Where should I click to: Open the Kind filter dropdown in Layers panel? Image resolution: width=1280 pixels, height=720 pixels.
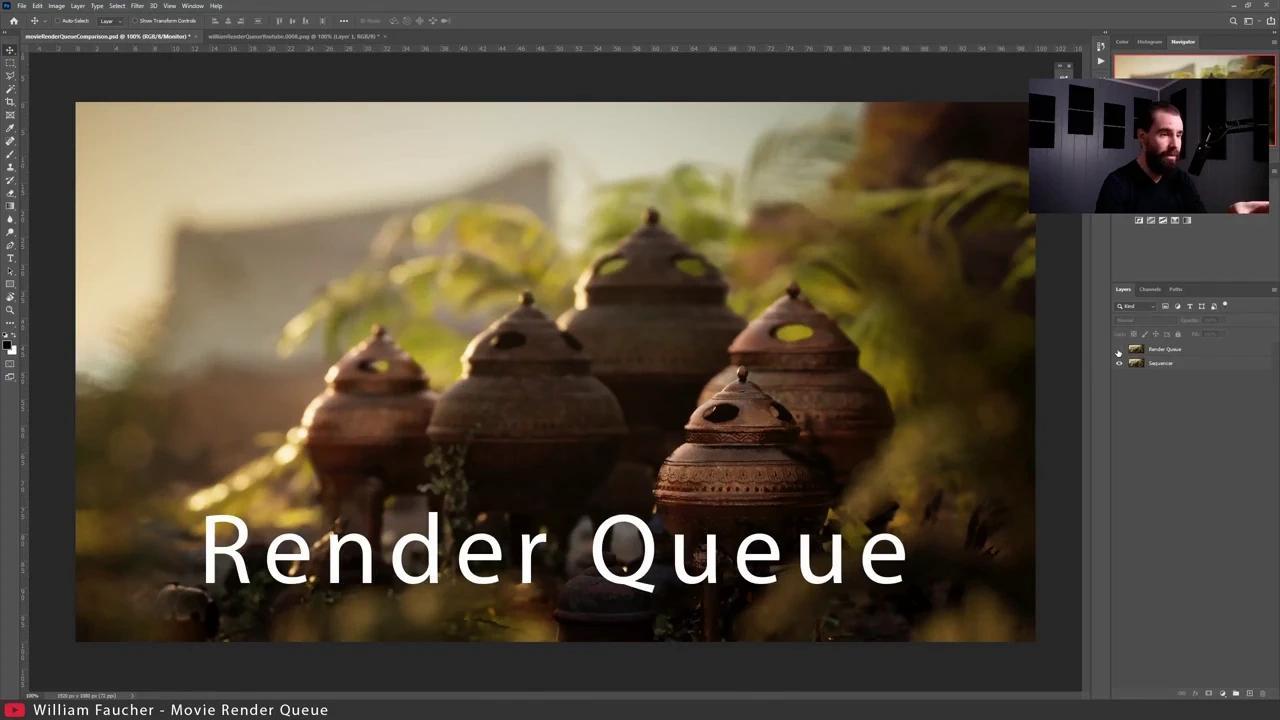click(1153, 306)
